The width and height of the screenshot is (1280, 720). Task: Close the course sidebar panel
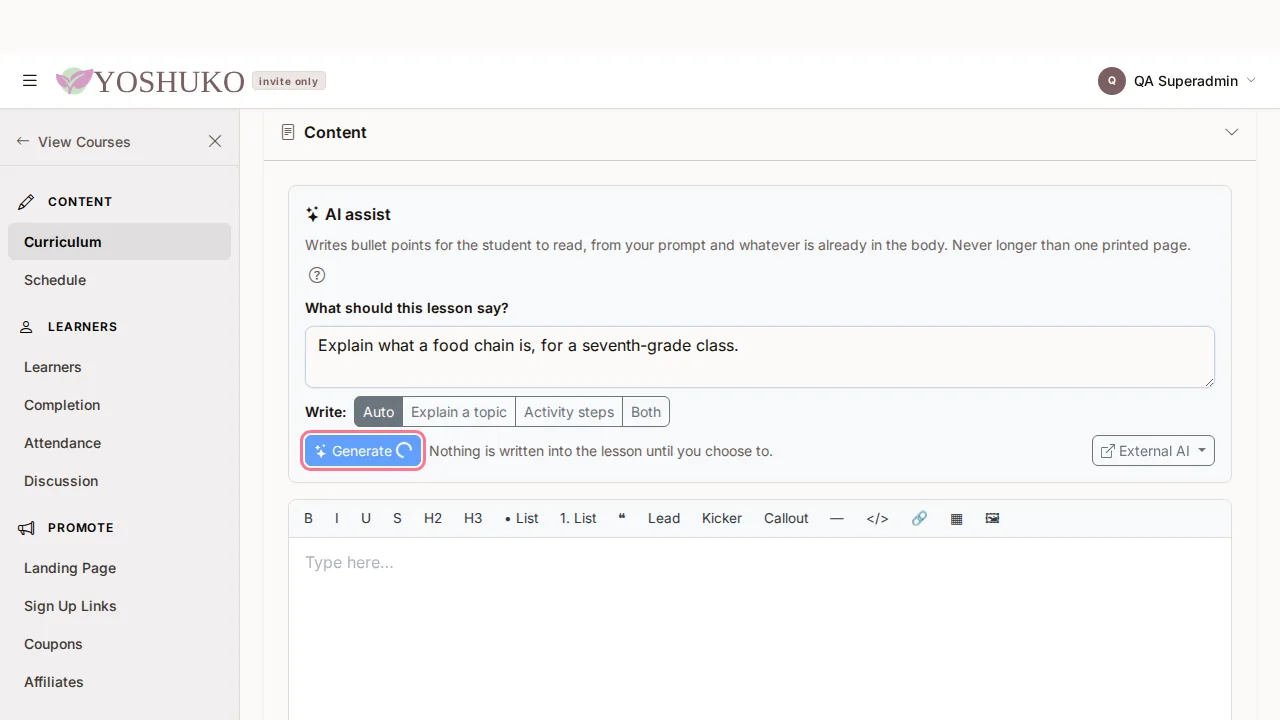pos(215,142)
